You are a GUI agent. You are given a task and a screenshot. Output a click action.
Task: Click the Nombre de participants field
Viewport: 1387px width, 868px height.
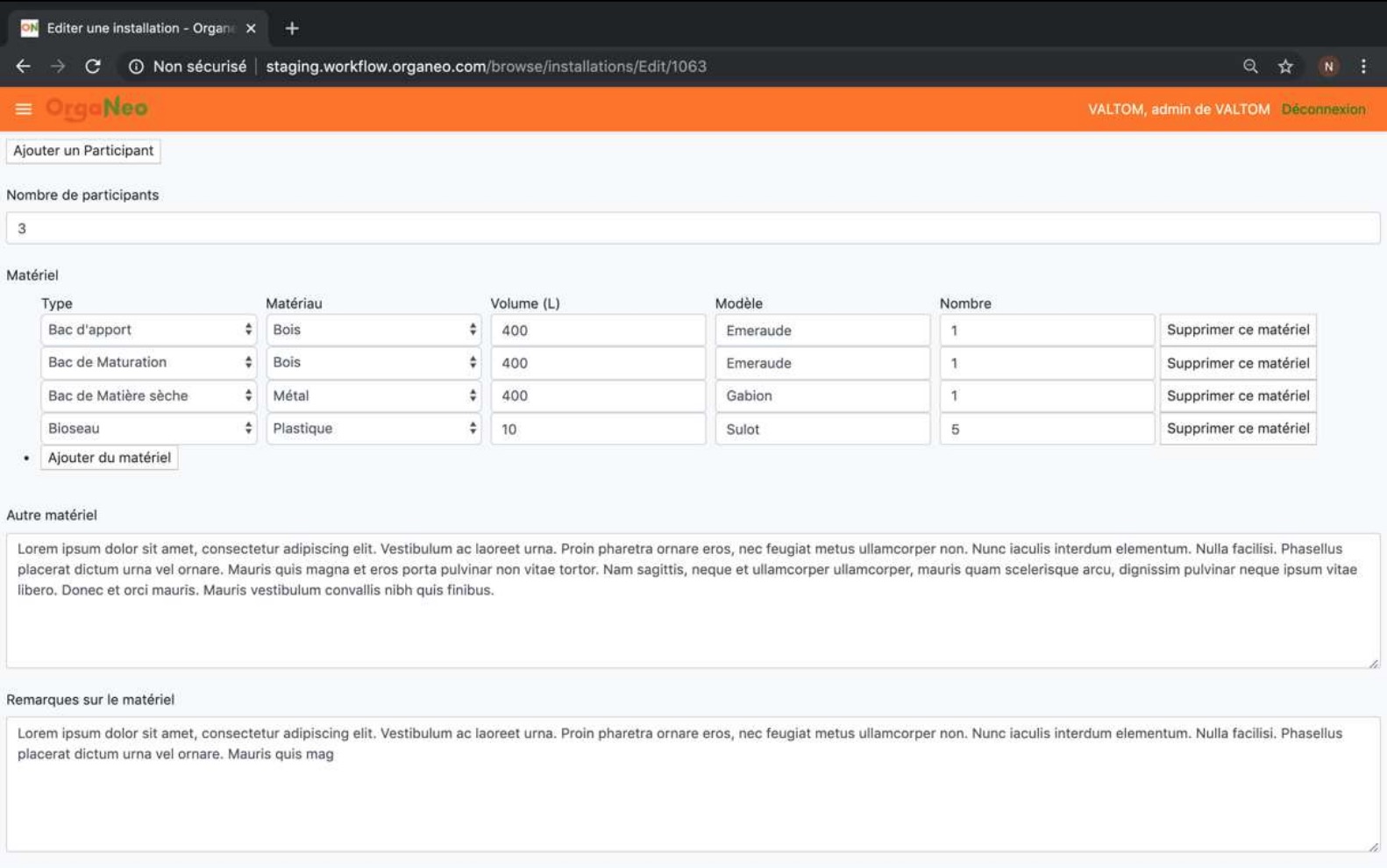coord(693,229)
